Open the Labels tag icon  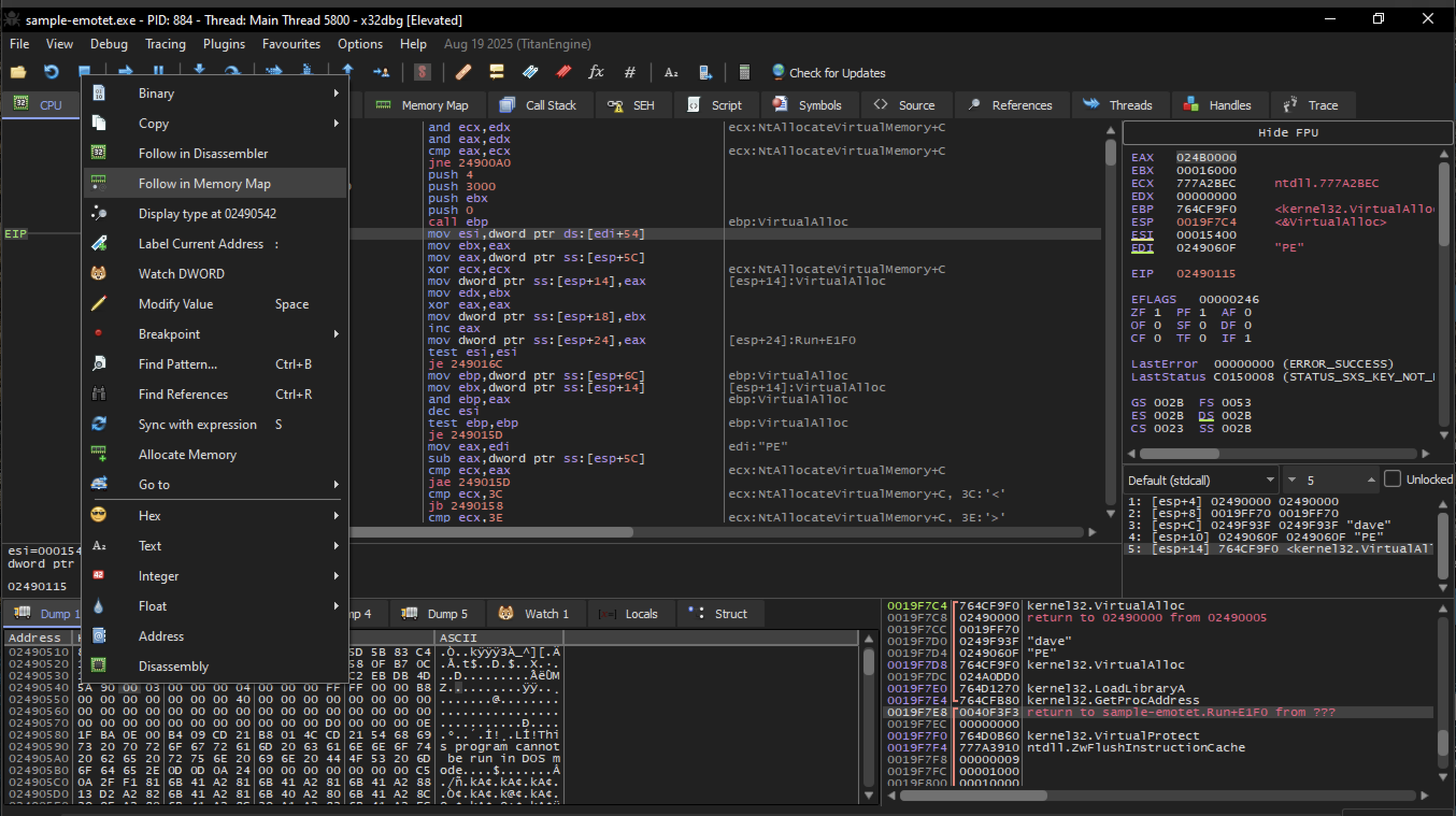click(530, 73)
